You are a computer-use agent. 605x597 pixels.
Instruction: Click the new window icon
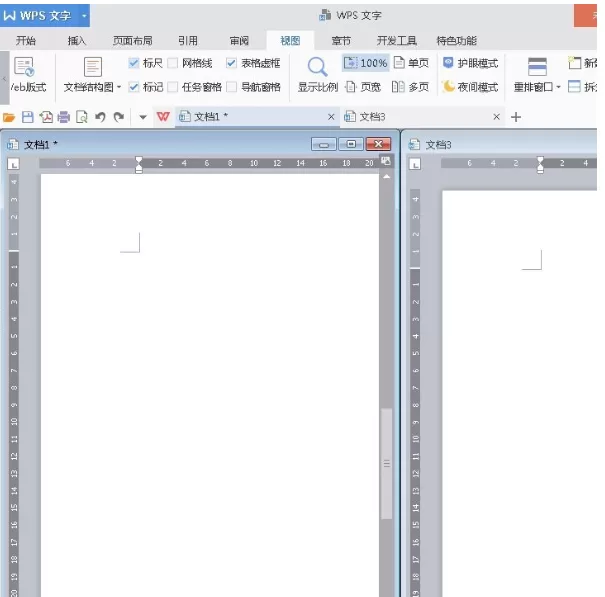[575, 63]
